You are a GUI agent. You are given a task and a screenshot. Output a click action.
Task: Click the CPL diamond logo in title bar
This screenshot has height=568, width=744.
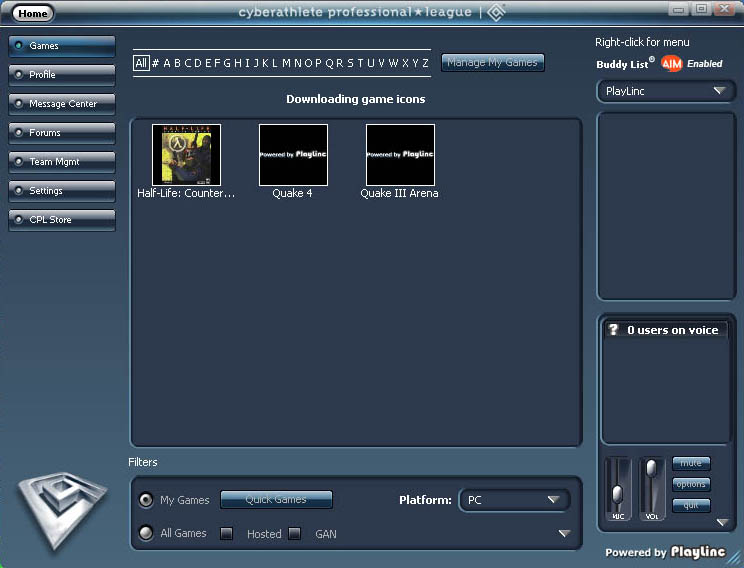click(496, 12)
